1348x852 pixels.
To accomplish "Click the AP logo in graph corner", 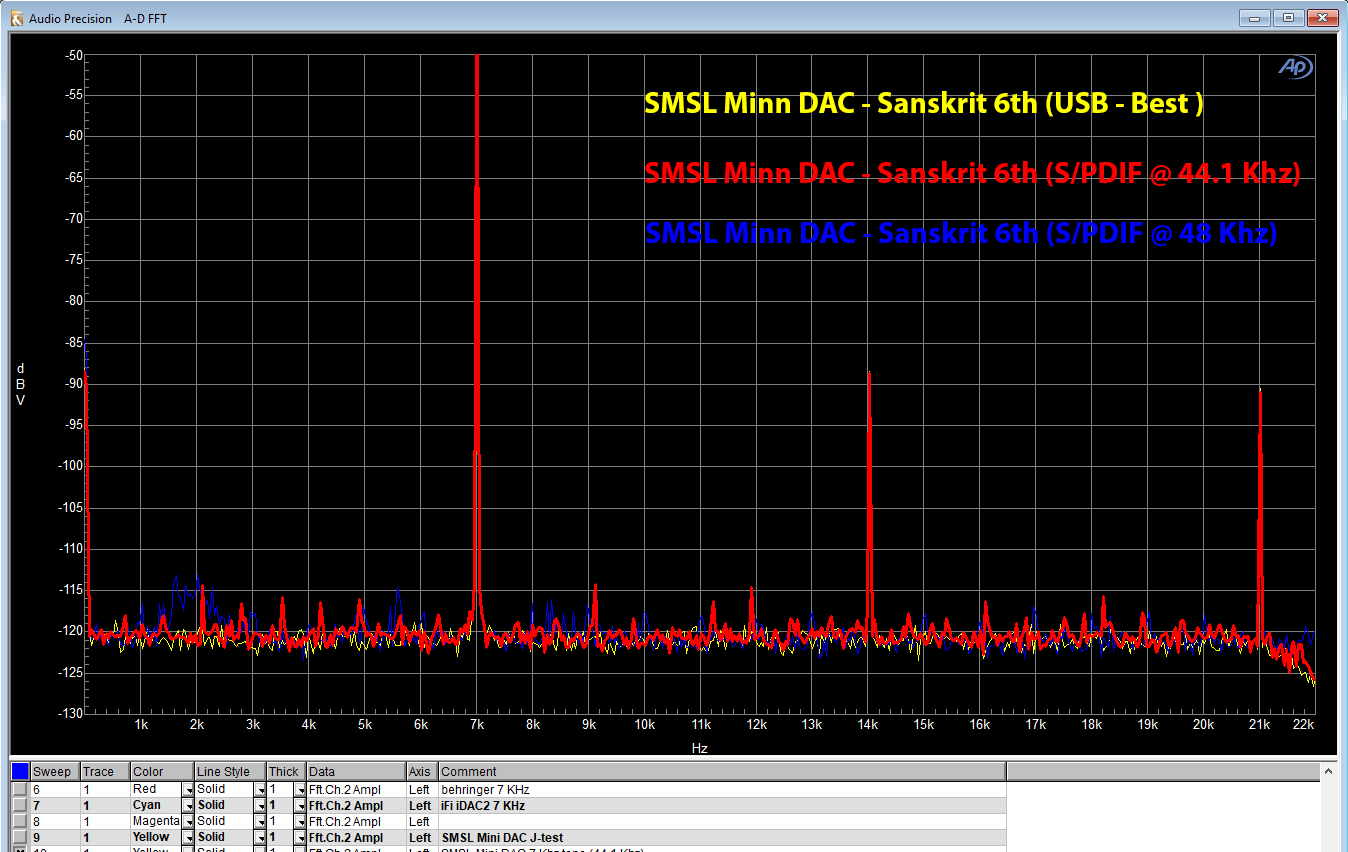I will pyautogui.click(x=1295, y=67).
